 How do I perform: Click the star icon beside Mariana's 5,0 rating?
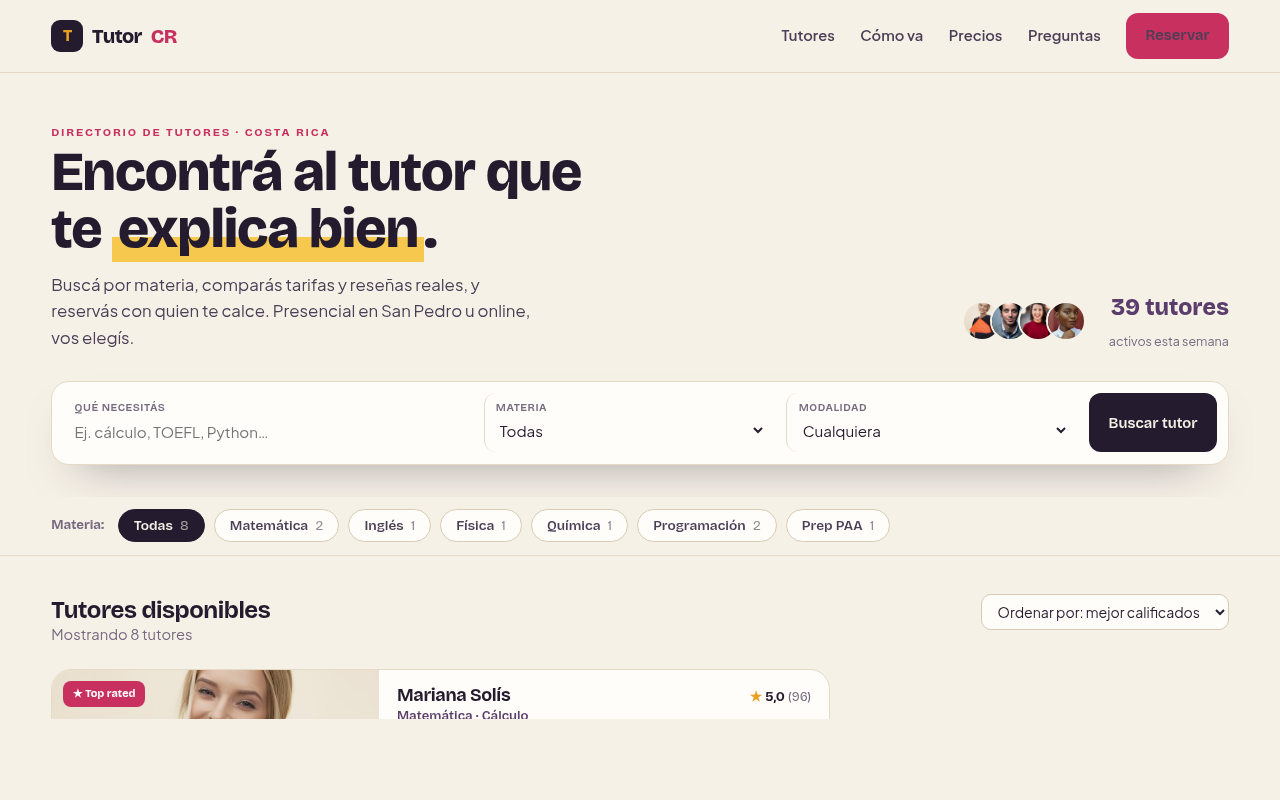tap(756, 696)
